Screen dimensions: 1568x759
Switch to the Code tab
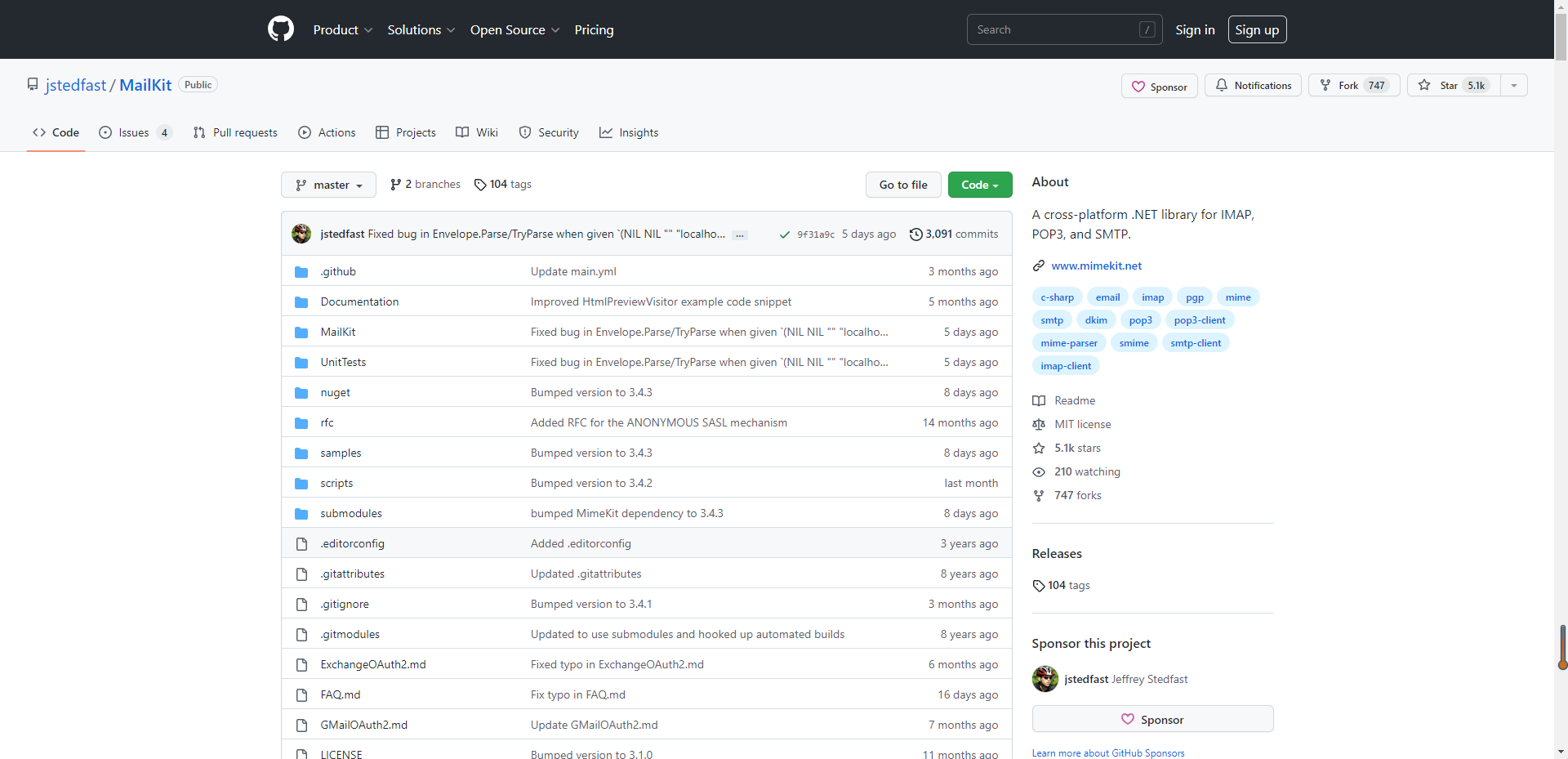coord(56,132)
